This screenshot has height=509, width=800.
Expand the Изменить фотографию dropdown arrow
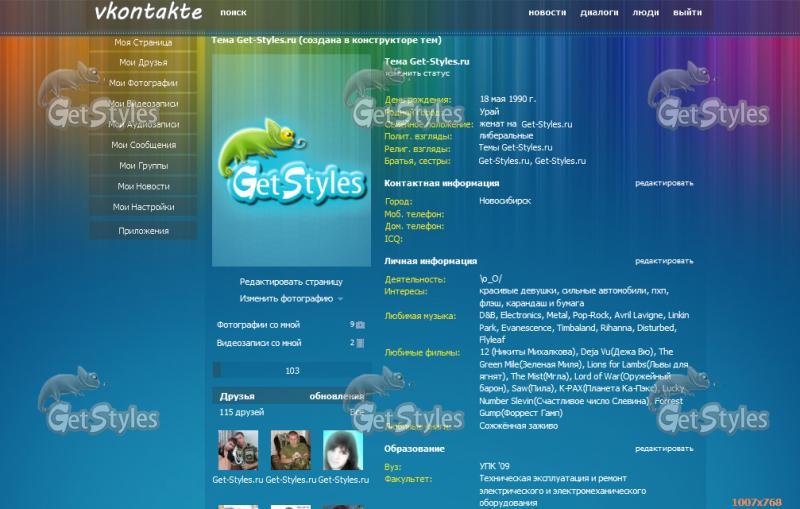coord(340,299)
